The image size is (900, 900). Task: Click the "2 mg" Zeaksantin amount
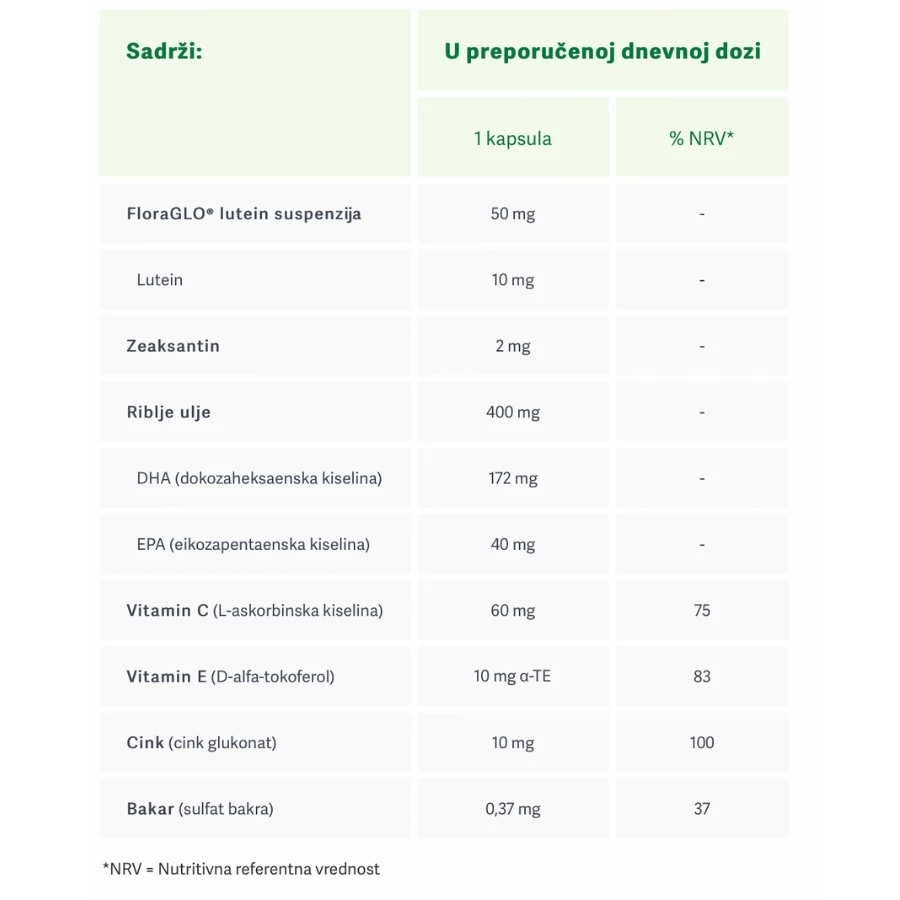513,346
